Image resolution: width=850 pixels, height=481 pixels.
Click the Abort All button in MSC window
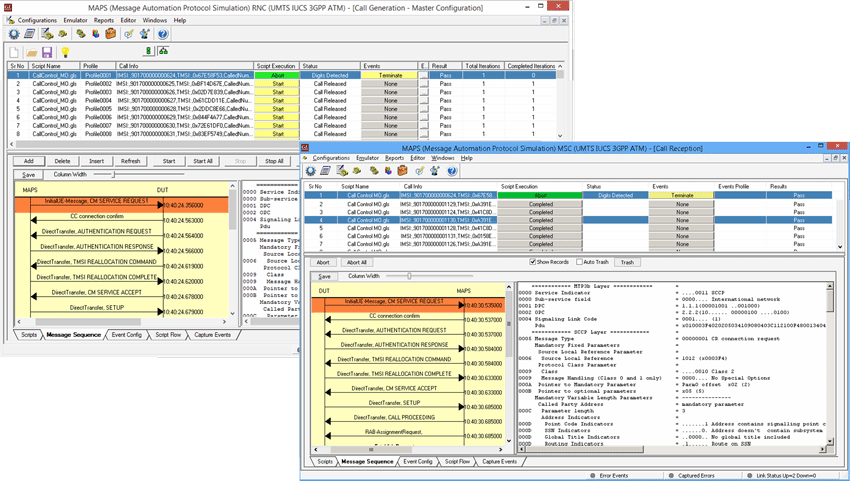click(357, 262)
